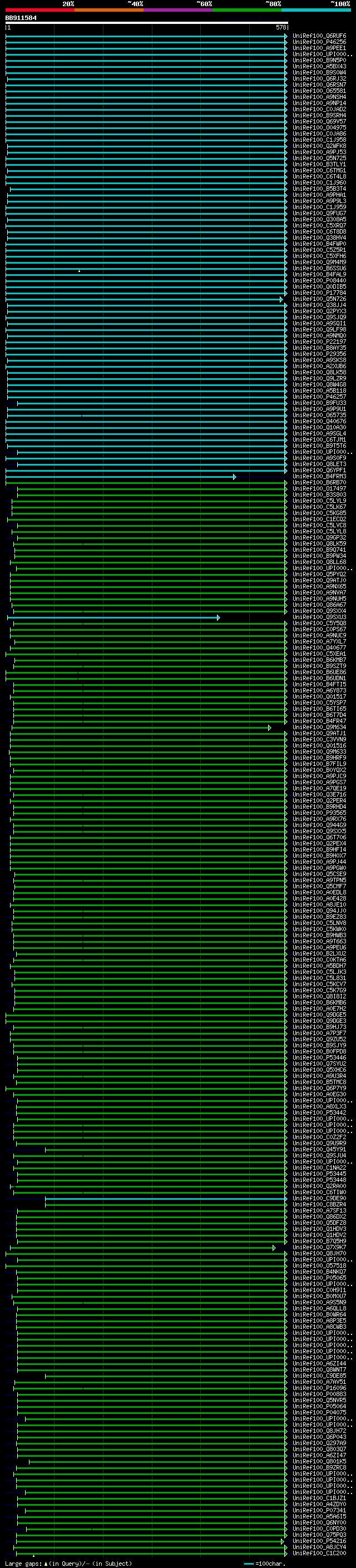
Task: Select the UniRef100_P05064 label
Action: coord(319,1407)
